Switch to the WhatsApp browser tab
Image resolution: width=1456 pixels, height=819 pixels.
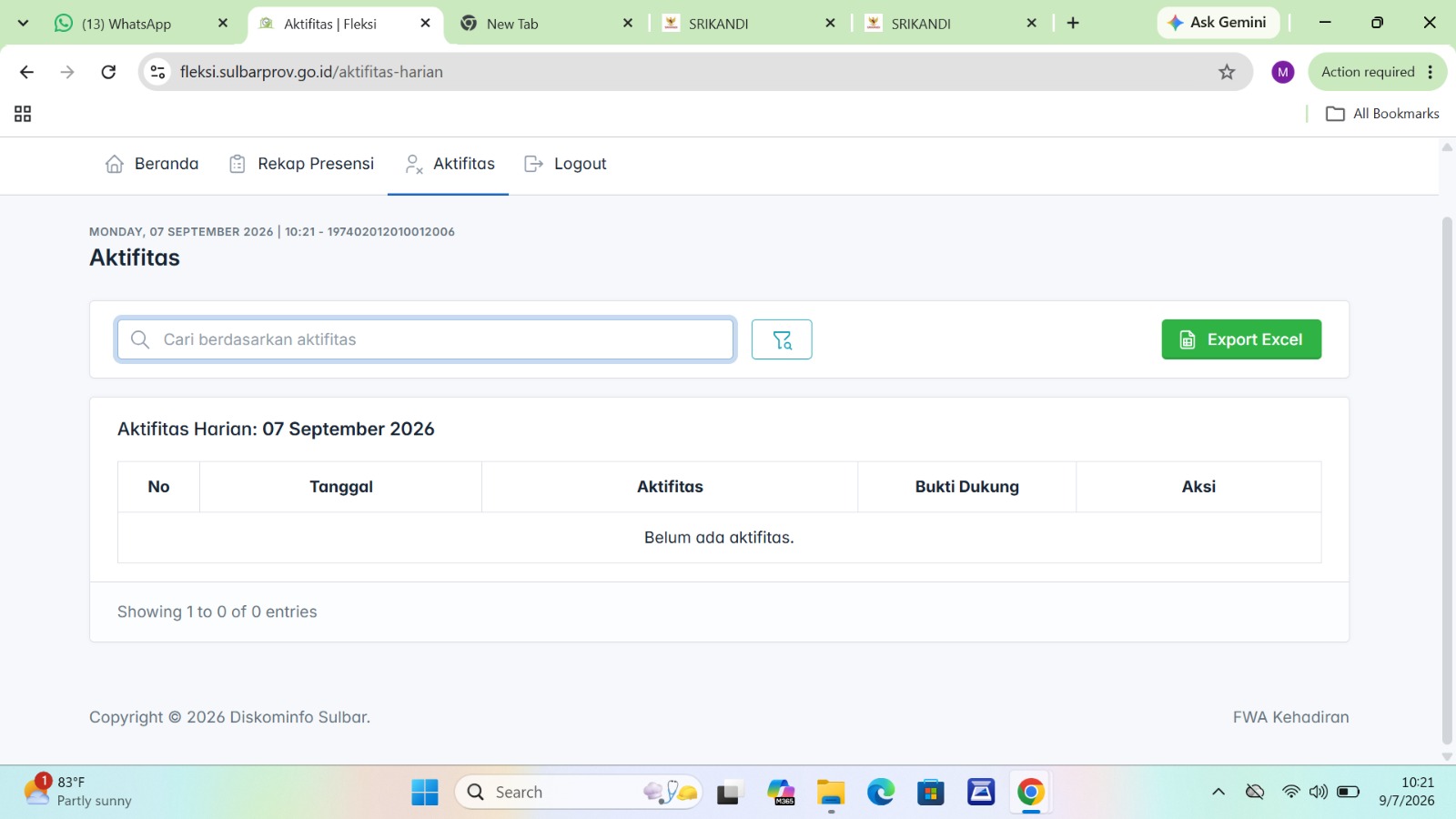tap(141, 24)
